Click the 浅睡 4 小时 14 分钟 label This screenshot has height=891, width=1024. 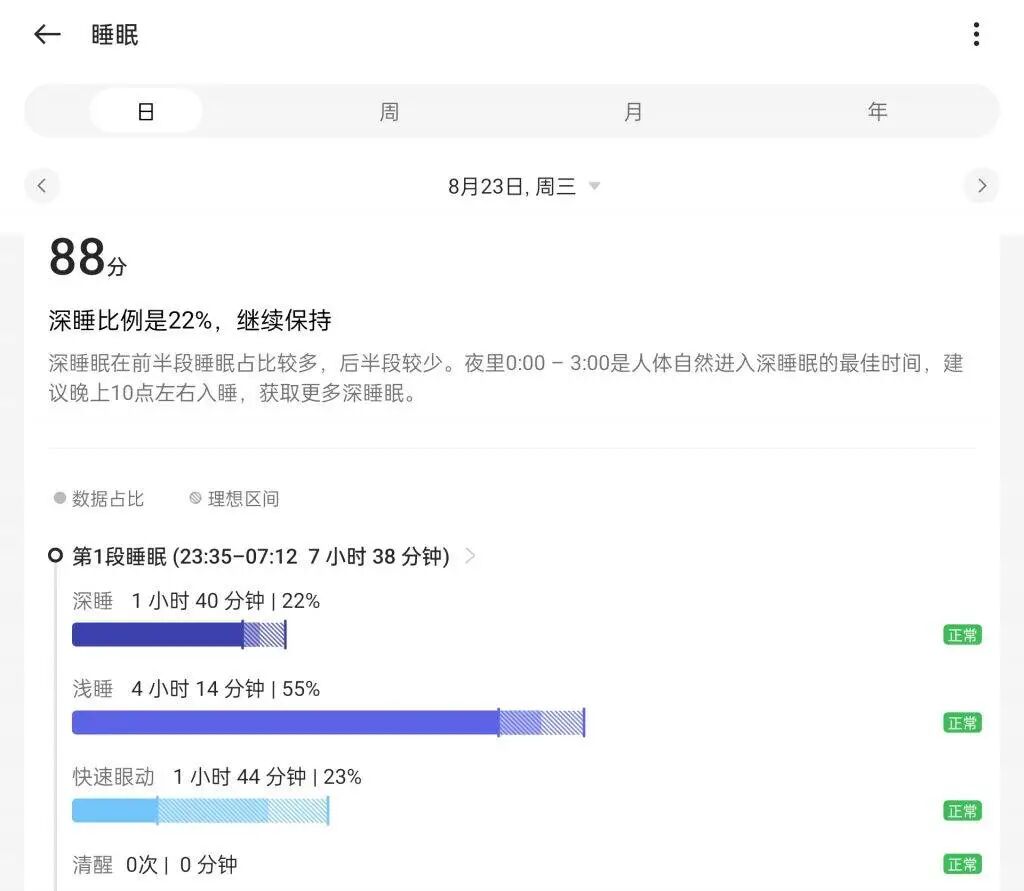coord(196,688)
